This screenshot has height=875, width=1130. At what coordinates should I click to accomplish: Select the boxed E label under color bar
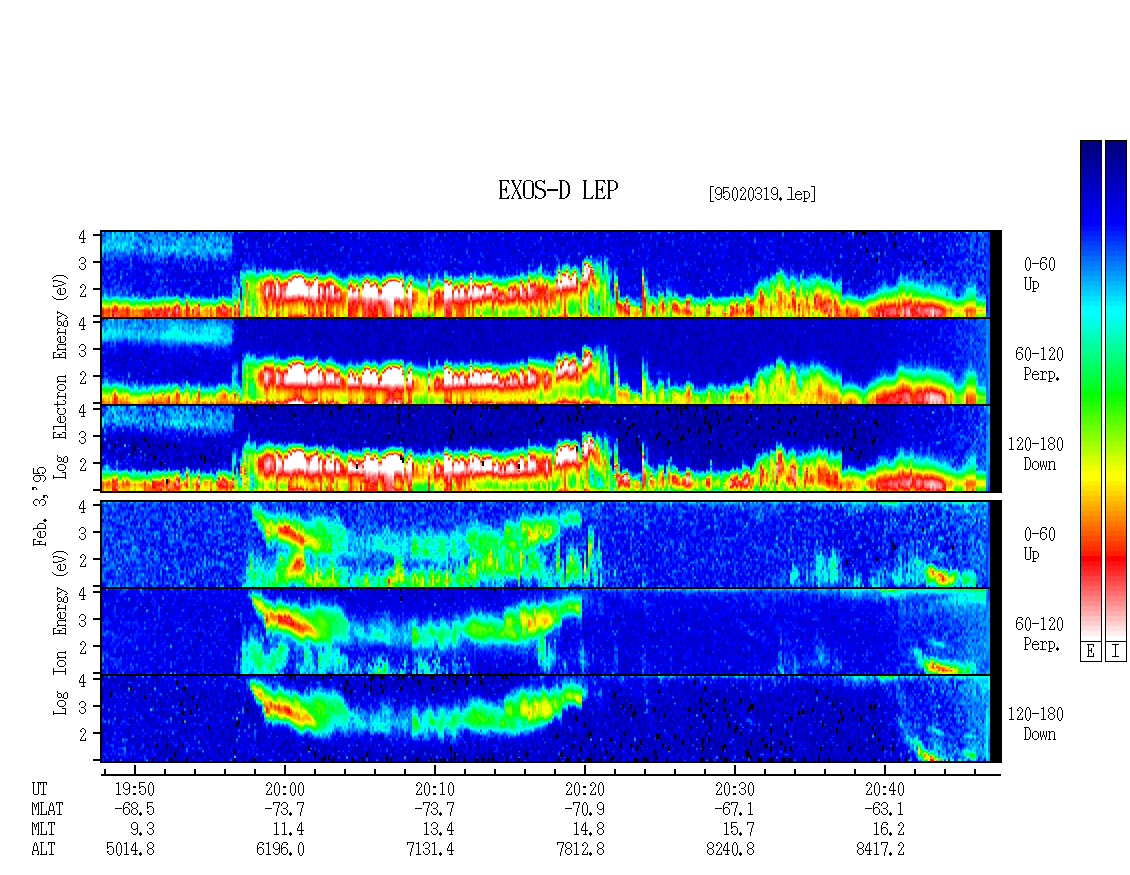[1090, 652]
